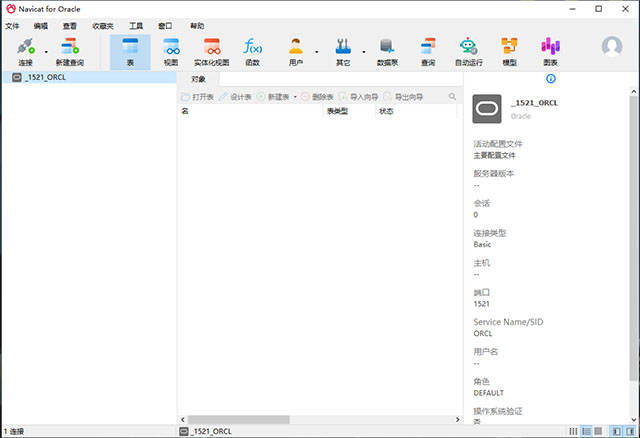Click the 'DEFAULT' role value
This screenshot has height=438, width=640.
[489, 393]
